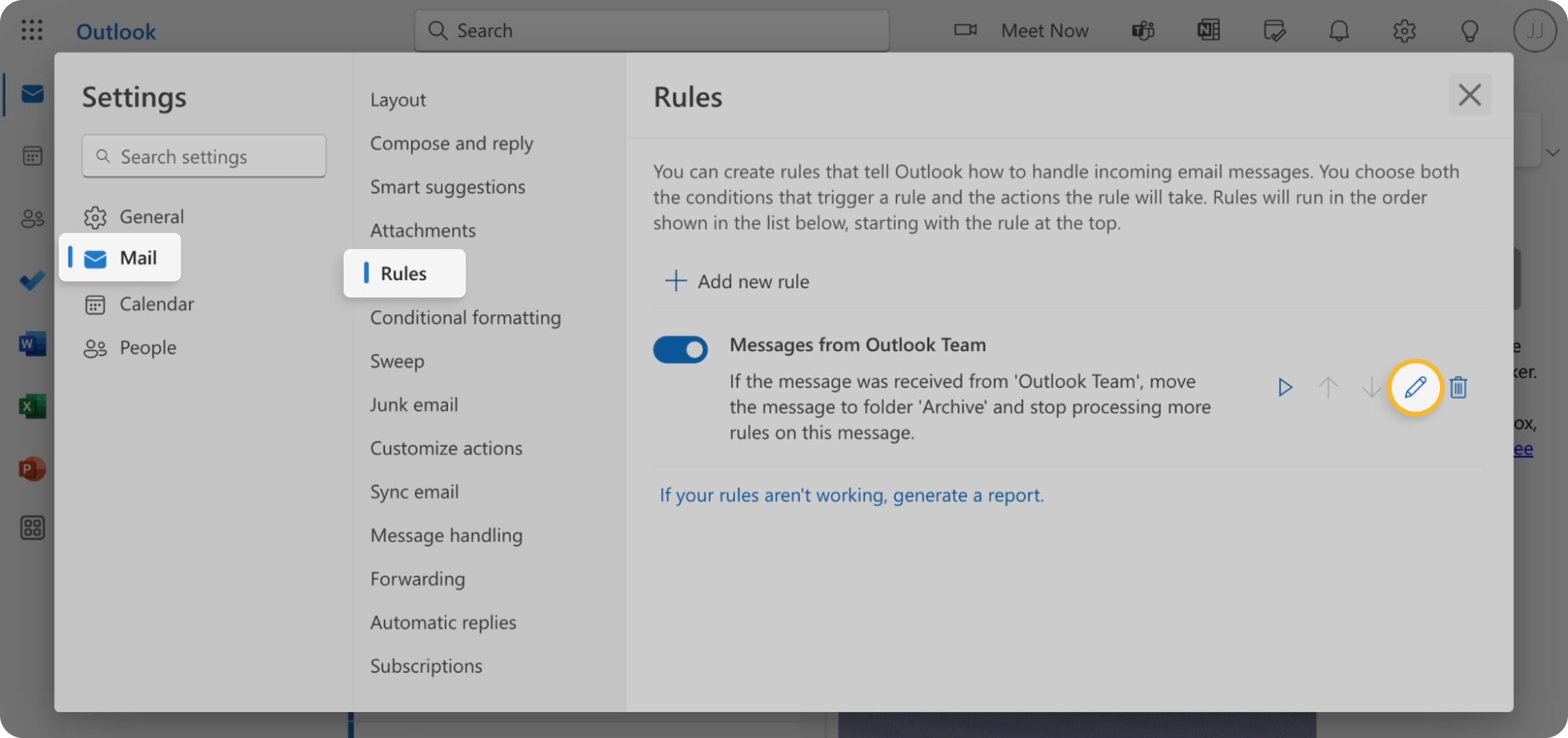Delete the rule with the trash icon

point(1458,387)
